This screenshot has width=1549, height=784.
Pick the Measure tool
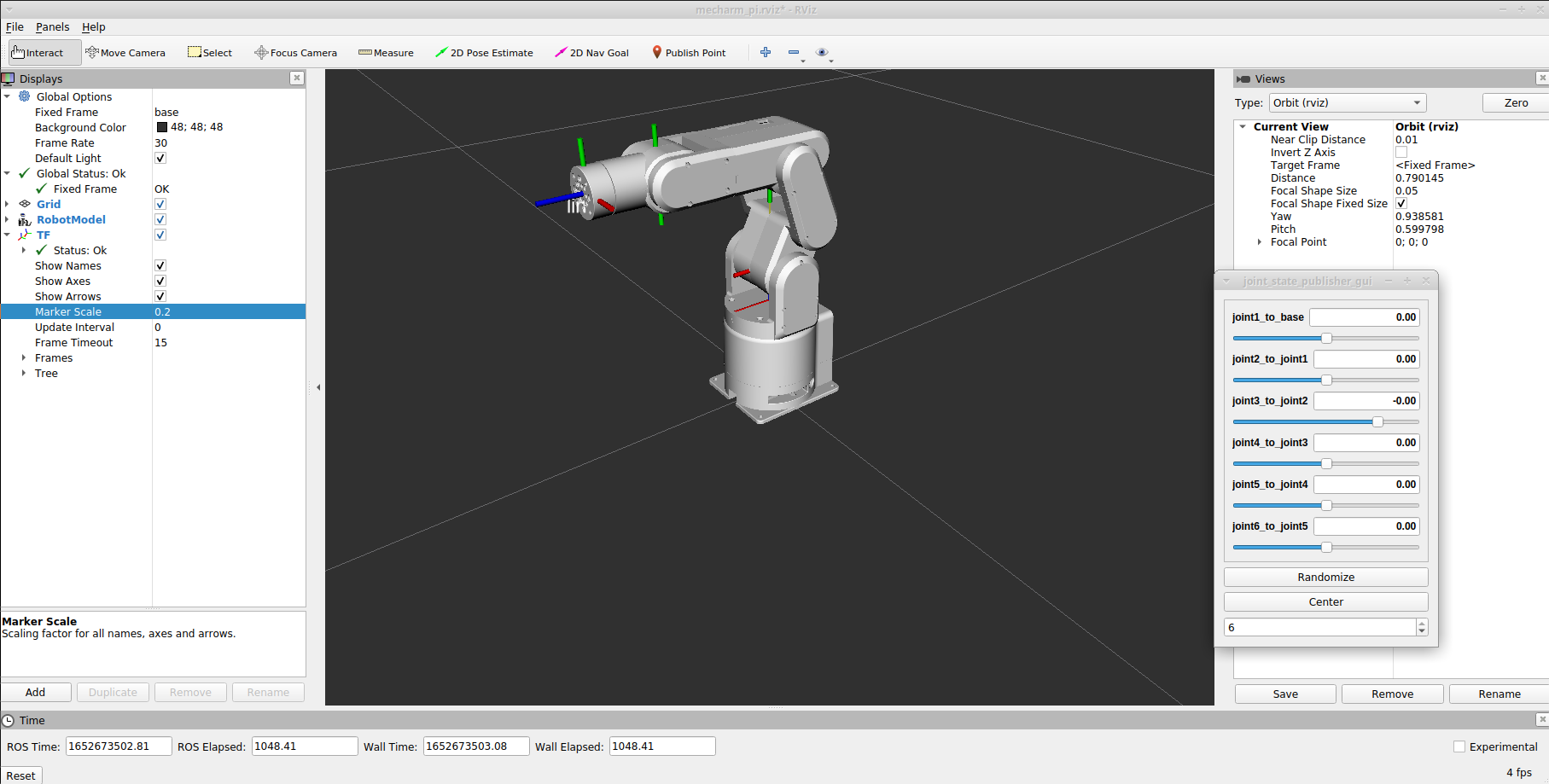386,53
